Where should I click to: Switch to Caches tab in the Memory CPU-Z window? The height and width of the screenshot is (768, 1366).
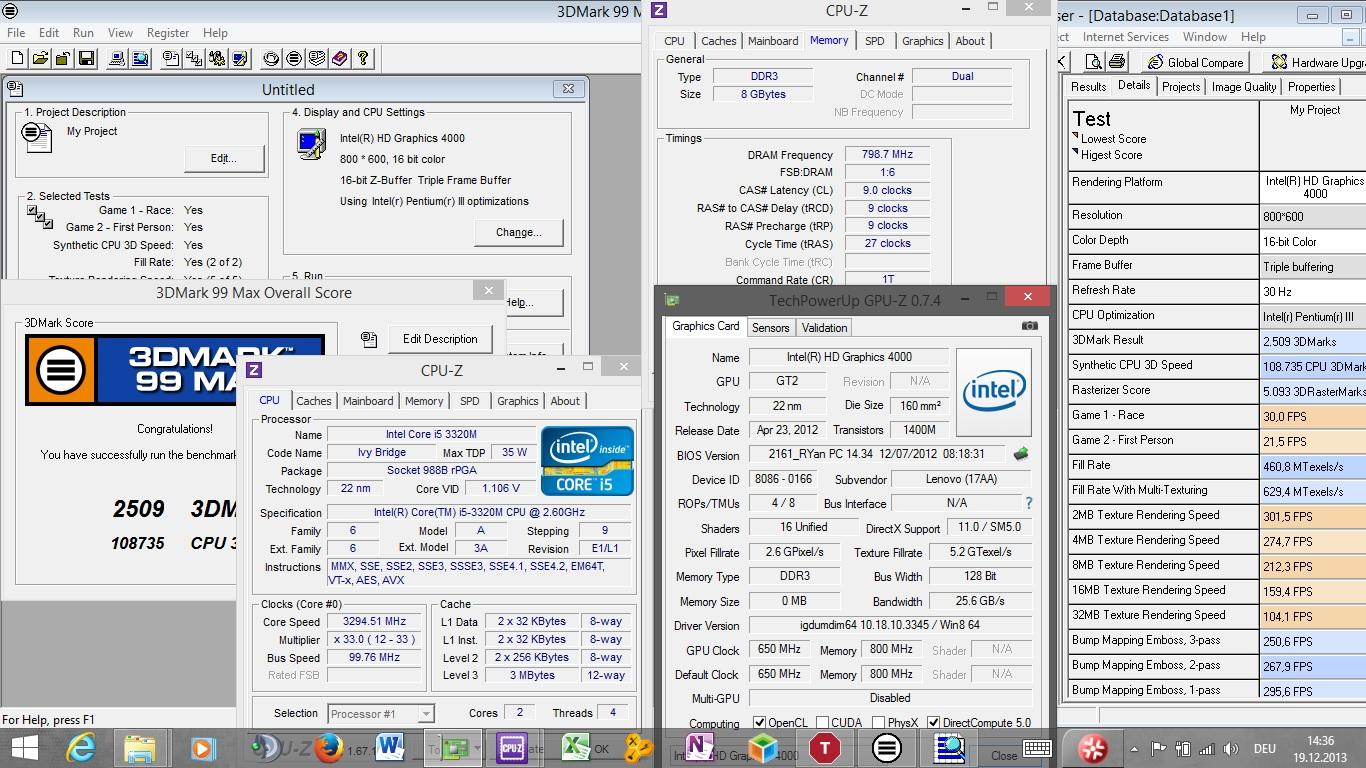(718, 41)
